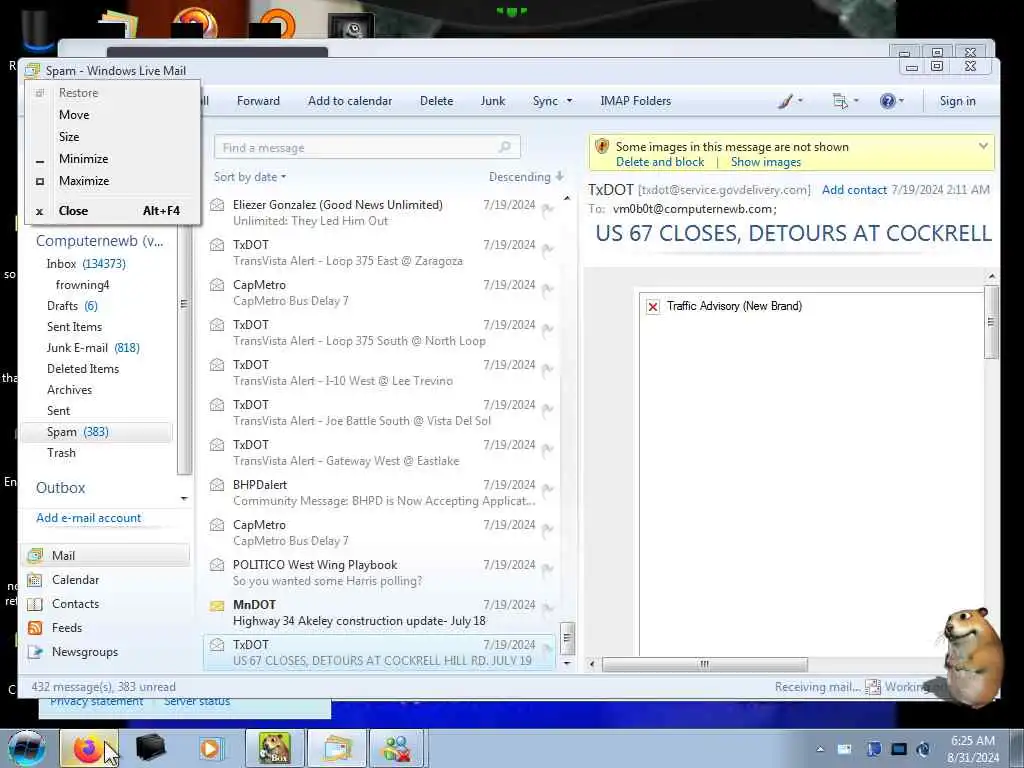Click the Windows Start orb
The width and height of the screenshot is (1024, 768).
pos(27,748)
